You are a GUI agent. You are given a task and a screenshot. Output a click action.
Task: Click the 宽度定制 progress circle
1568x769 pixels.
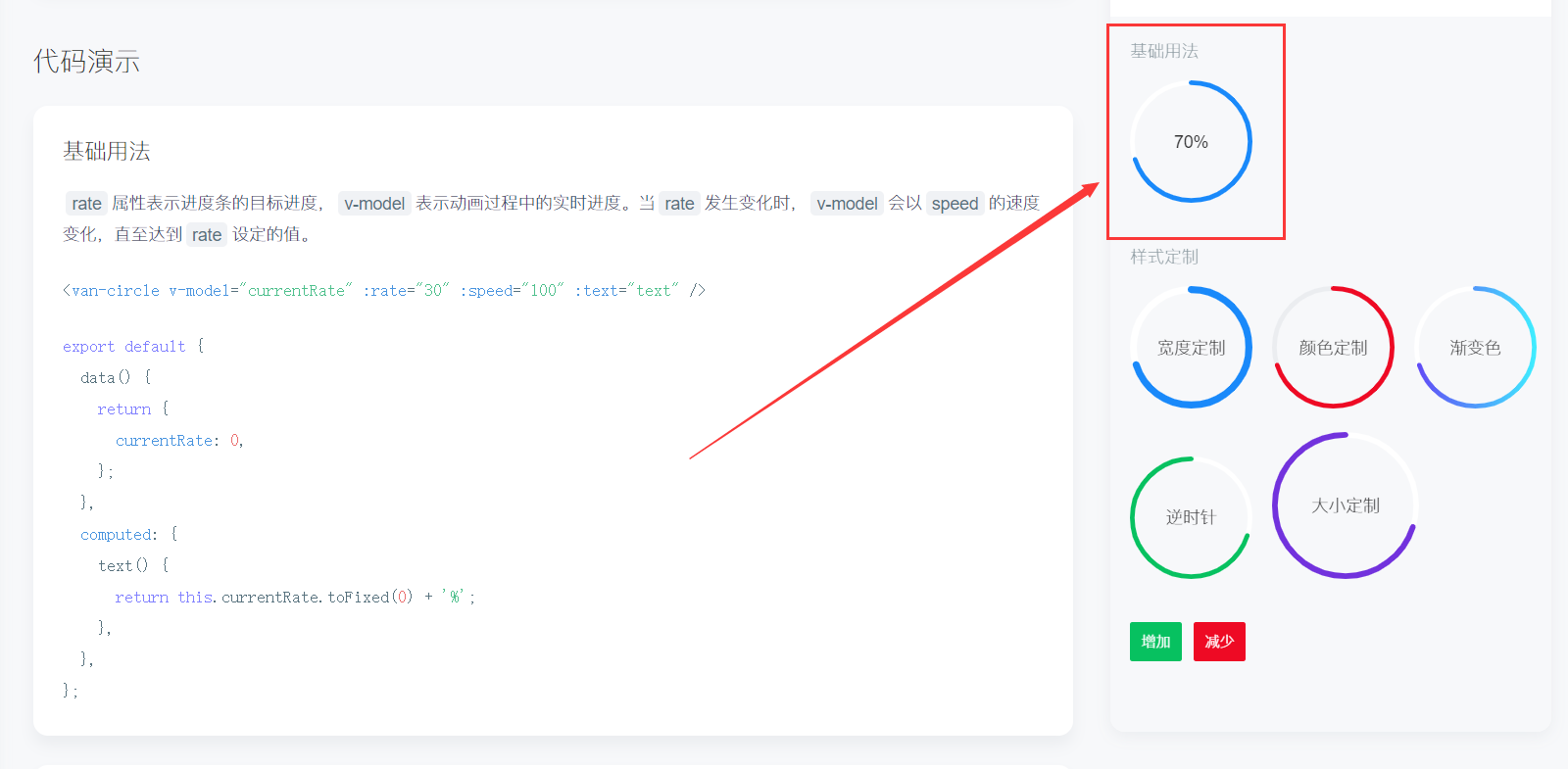[x=1191, y=347]
